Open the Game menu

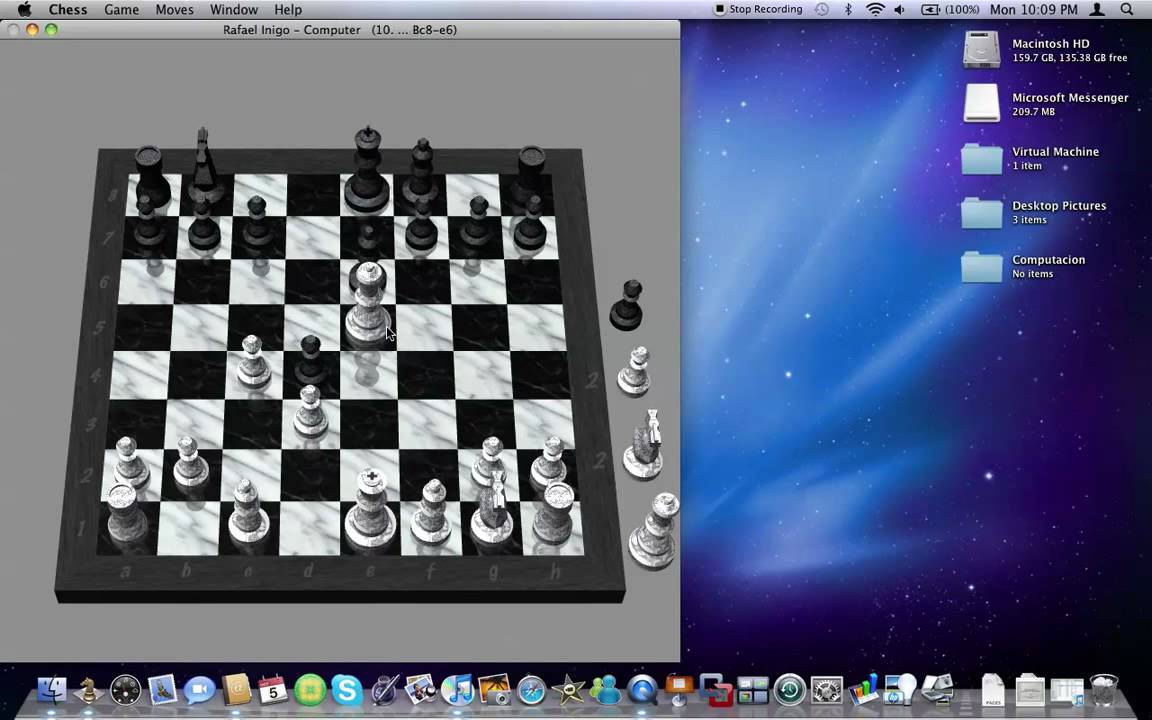pyautogui.click(x=121, y=9)
